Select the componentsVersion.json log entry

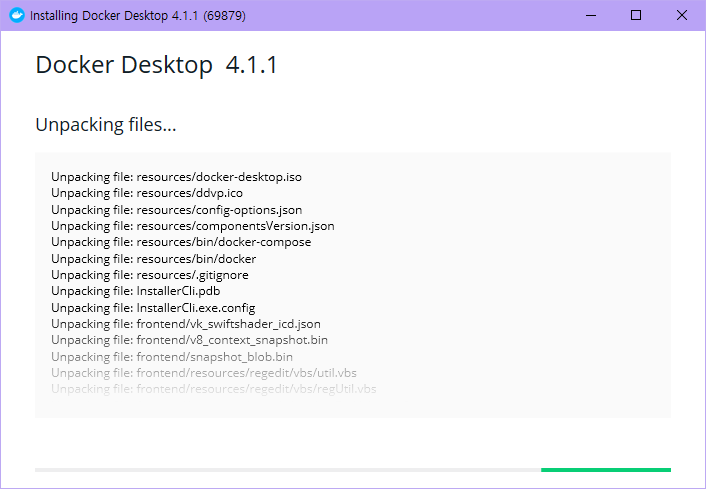192,226
